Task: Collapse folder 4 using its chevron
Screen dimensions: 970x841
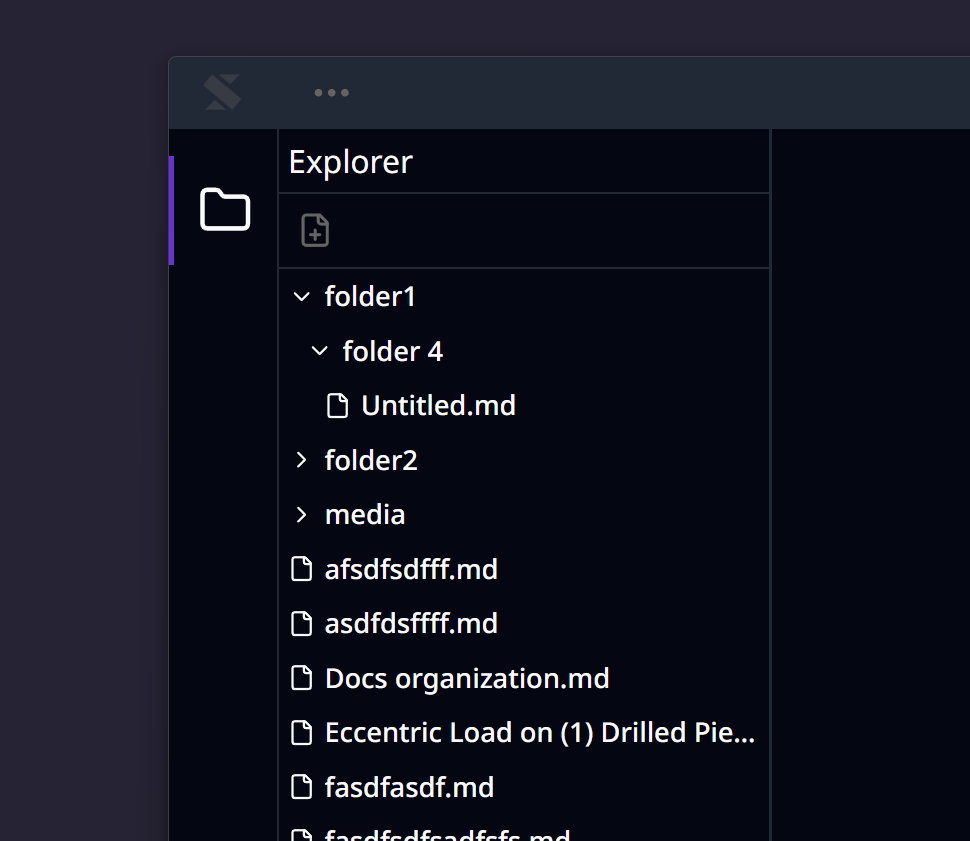Action: [x=319, y=351]
